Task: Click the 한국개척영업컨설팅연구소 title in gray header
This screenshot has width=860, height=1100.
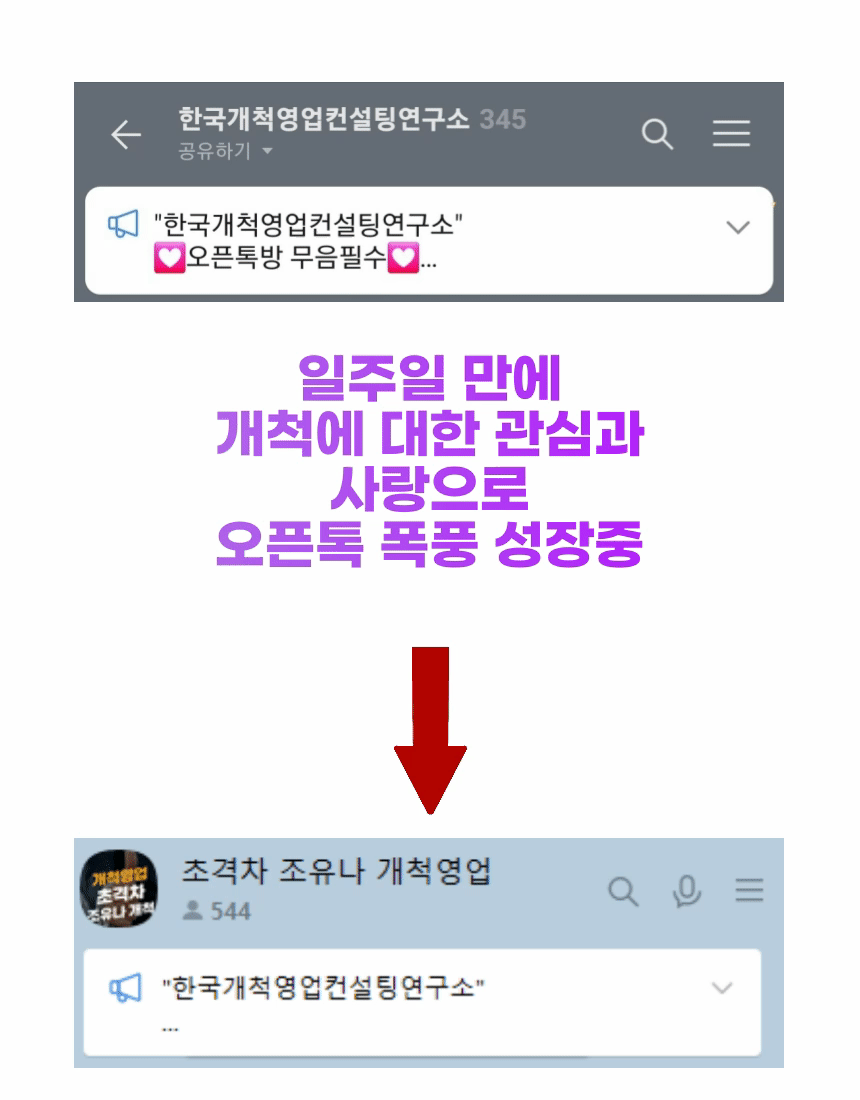Action: (x=323, y=119)
